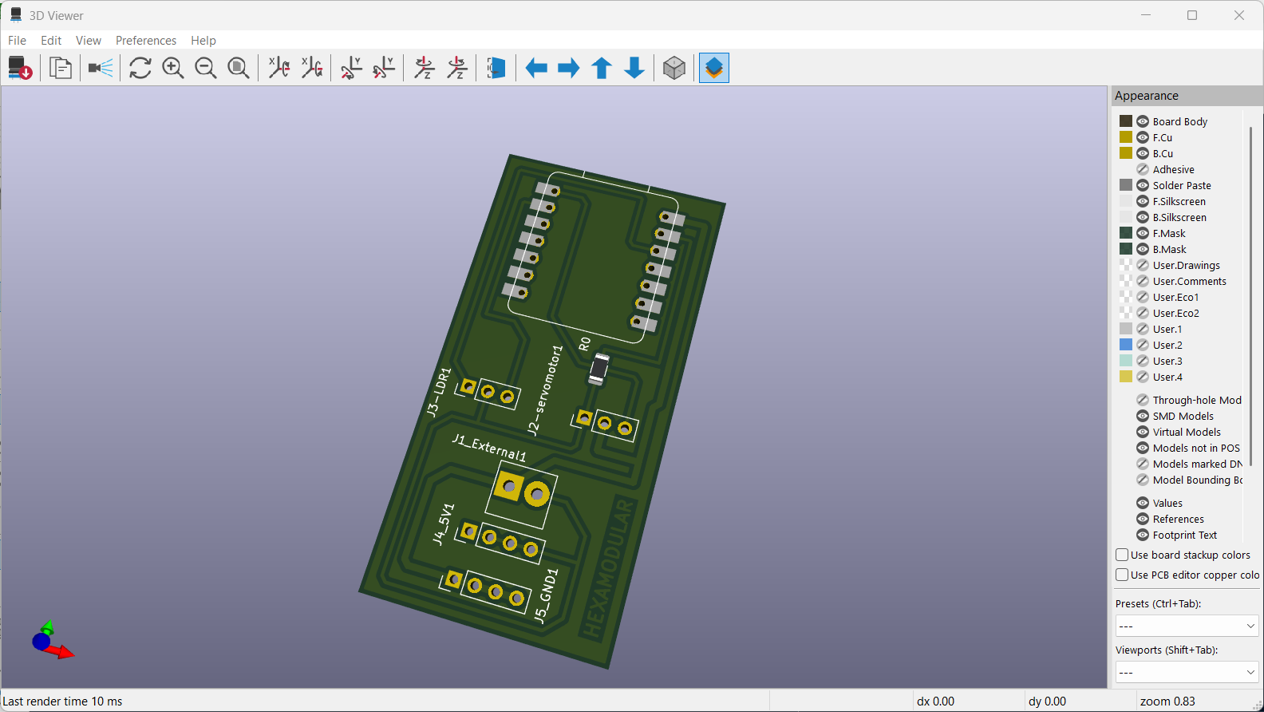
Task: Toggle the Appearance manager layers icon
Action: click(x=714, y=68)
